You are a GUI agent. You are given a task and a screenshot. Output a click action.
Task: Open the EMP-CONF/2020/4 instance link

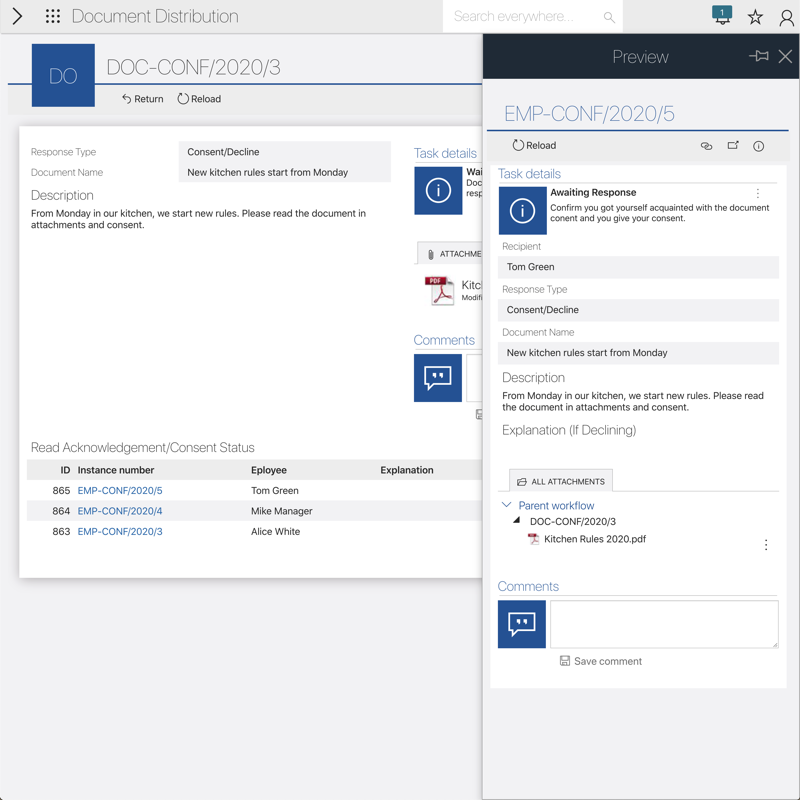(120, 511)
